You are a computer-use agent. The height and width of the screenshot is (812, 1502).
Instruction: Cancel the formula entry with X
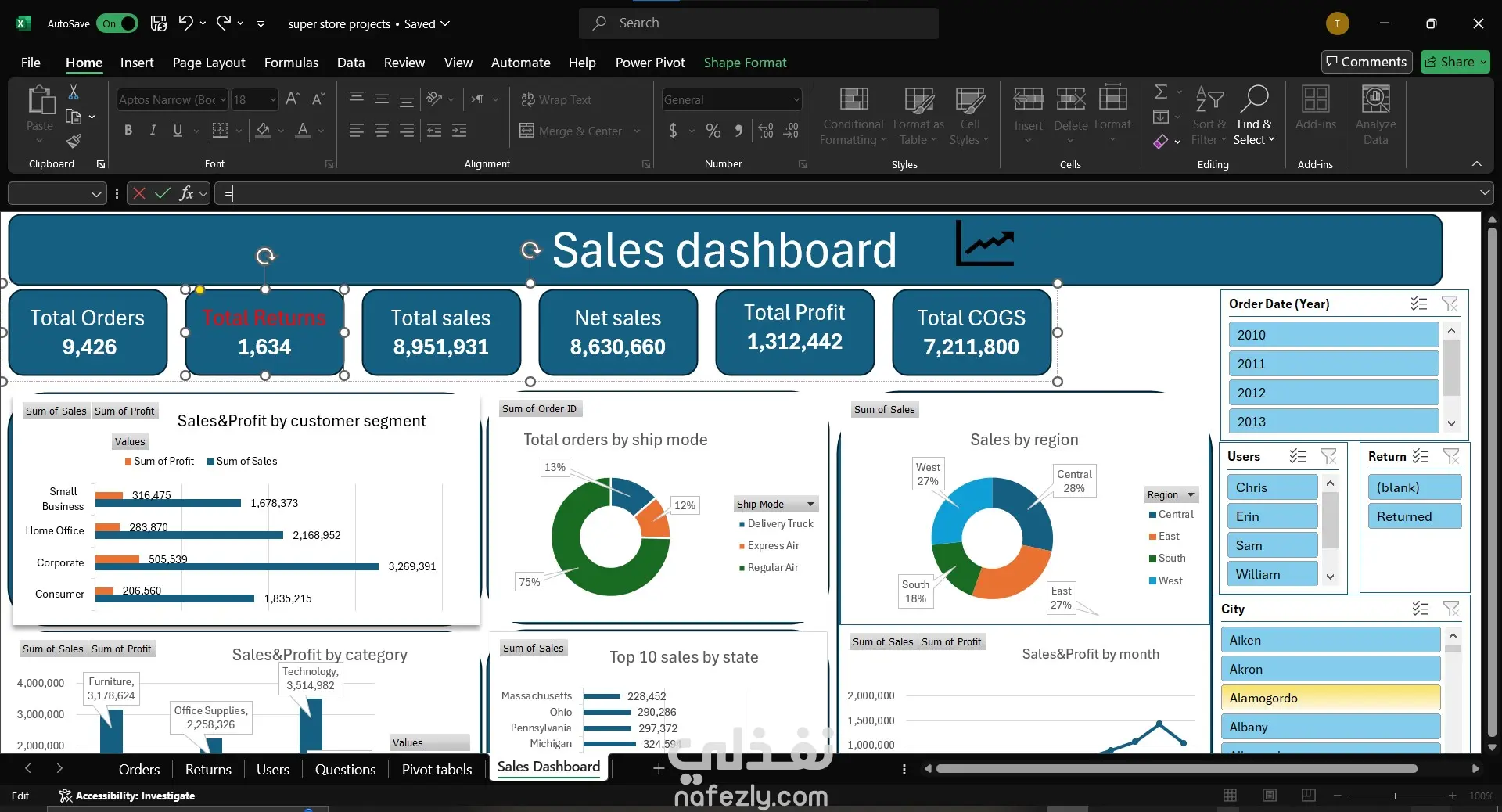(x=139, y=193)
